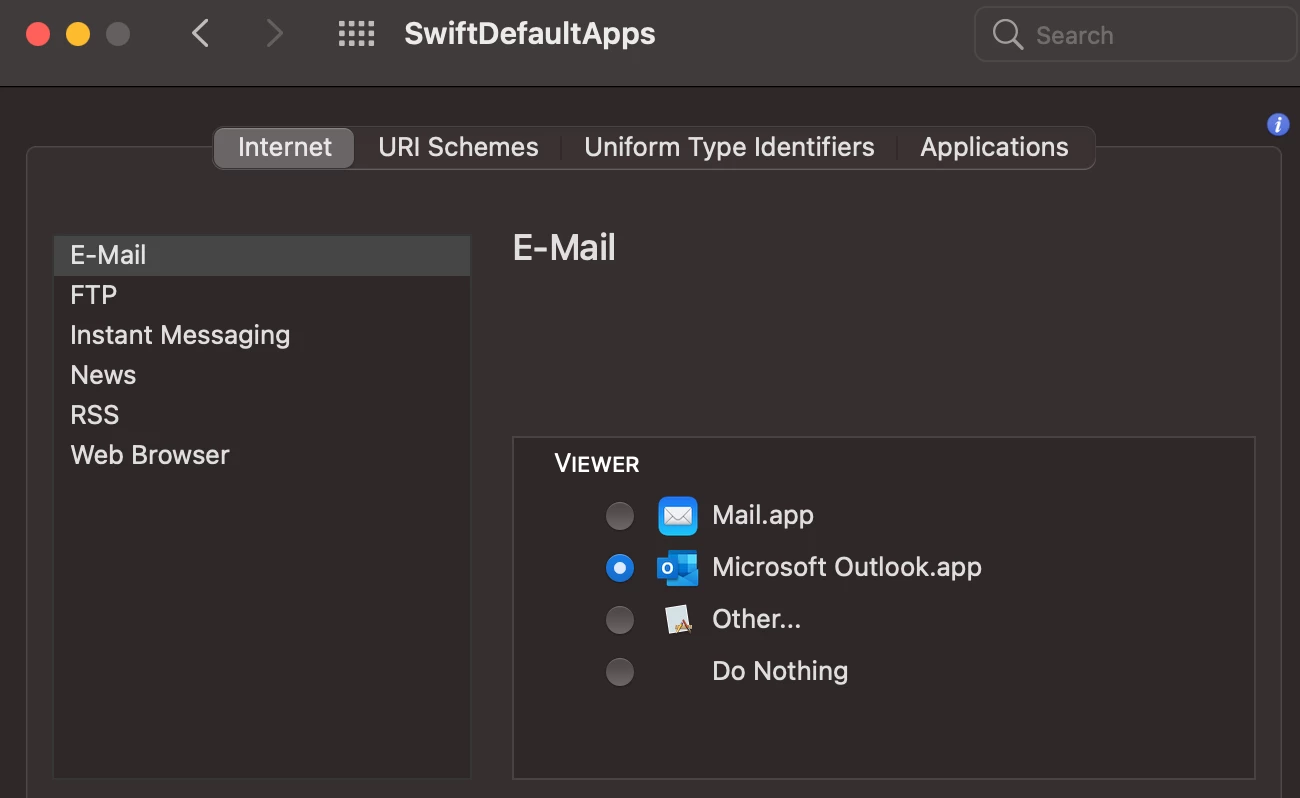This screenshot has height=798, width=1300.
Task: Select News in the sidebar list
Action: 262,375
